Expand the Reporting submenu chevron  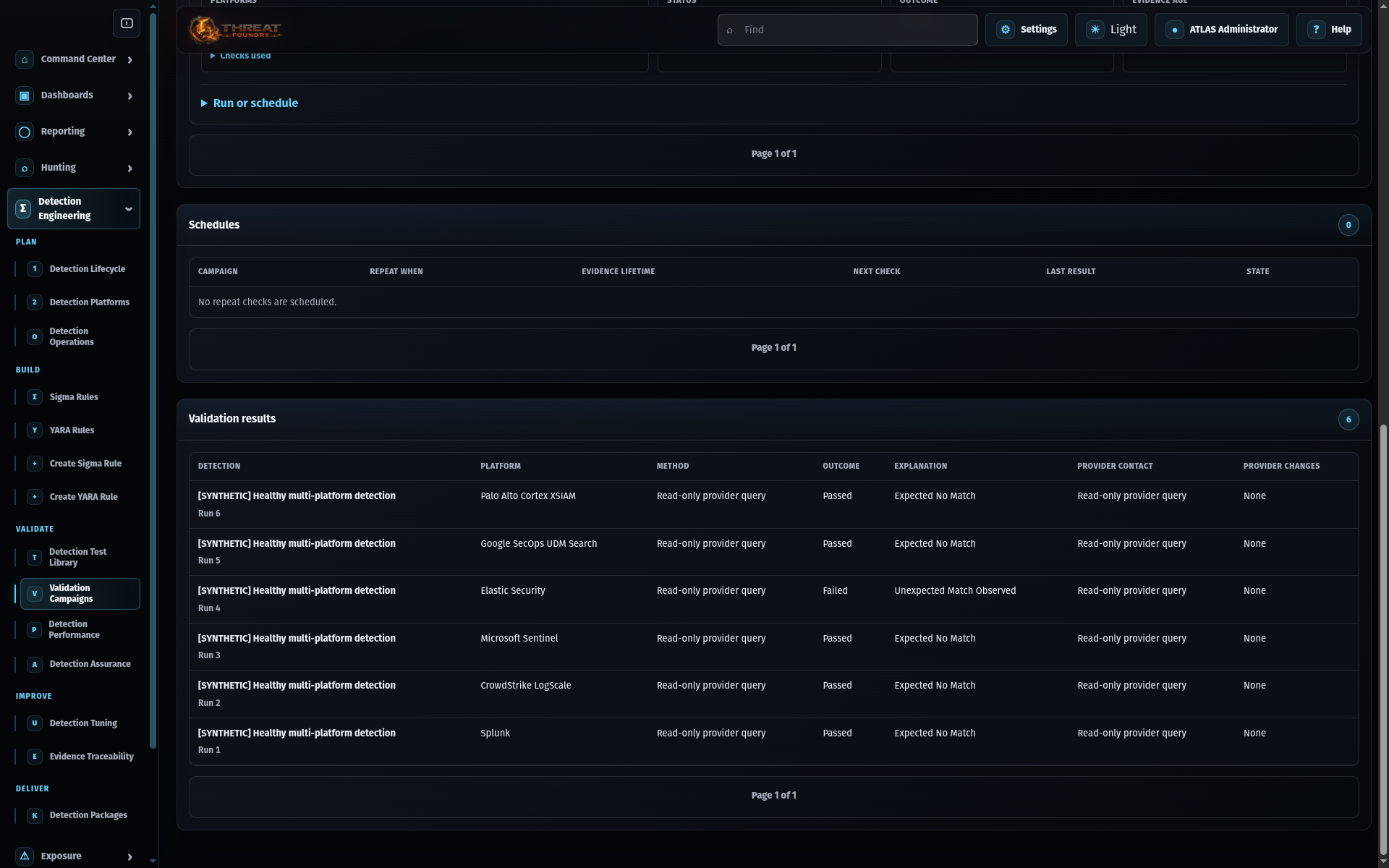pos(130,132)
